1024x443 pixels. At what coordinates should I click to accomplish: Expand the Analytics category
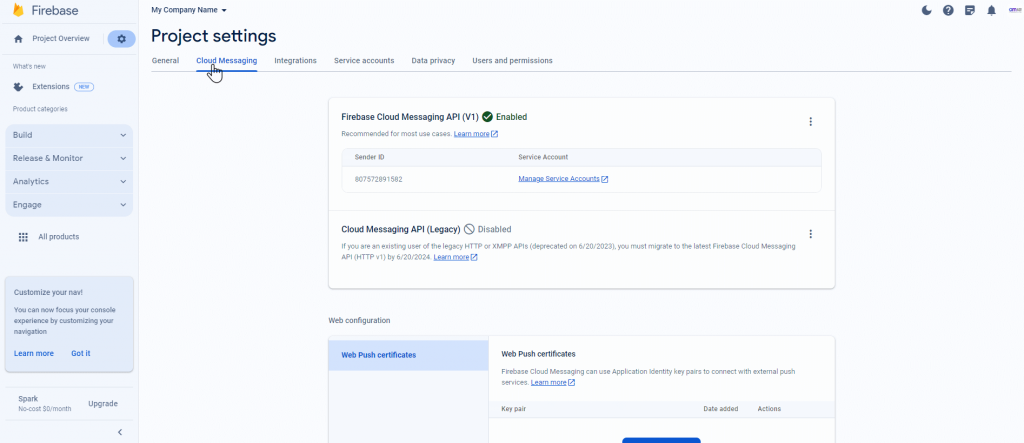(69, 182)
